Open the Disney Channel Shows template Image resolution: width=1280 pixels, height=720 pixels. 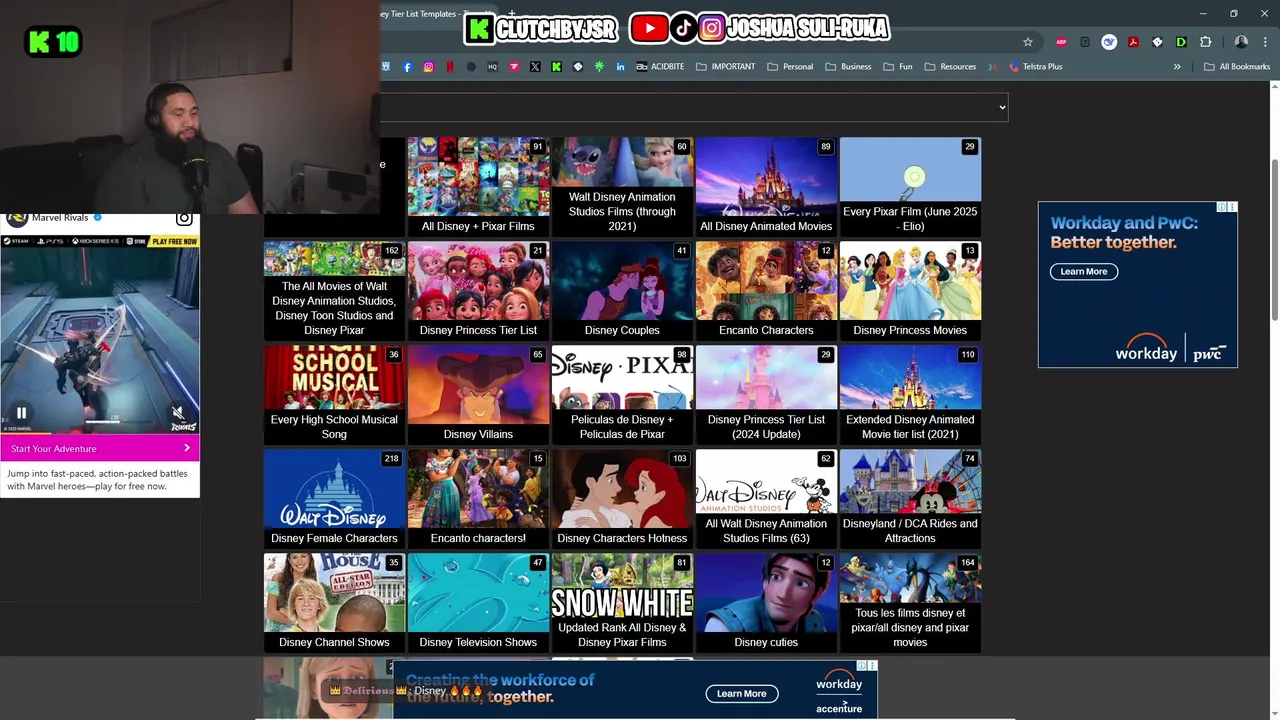click(x=334, y=603)
